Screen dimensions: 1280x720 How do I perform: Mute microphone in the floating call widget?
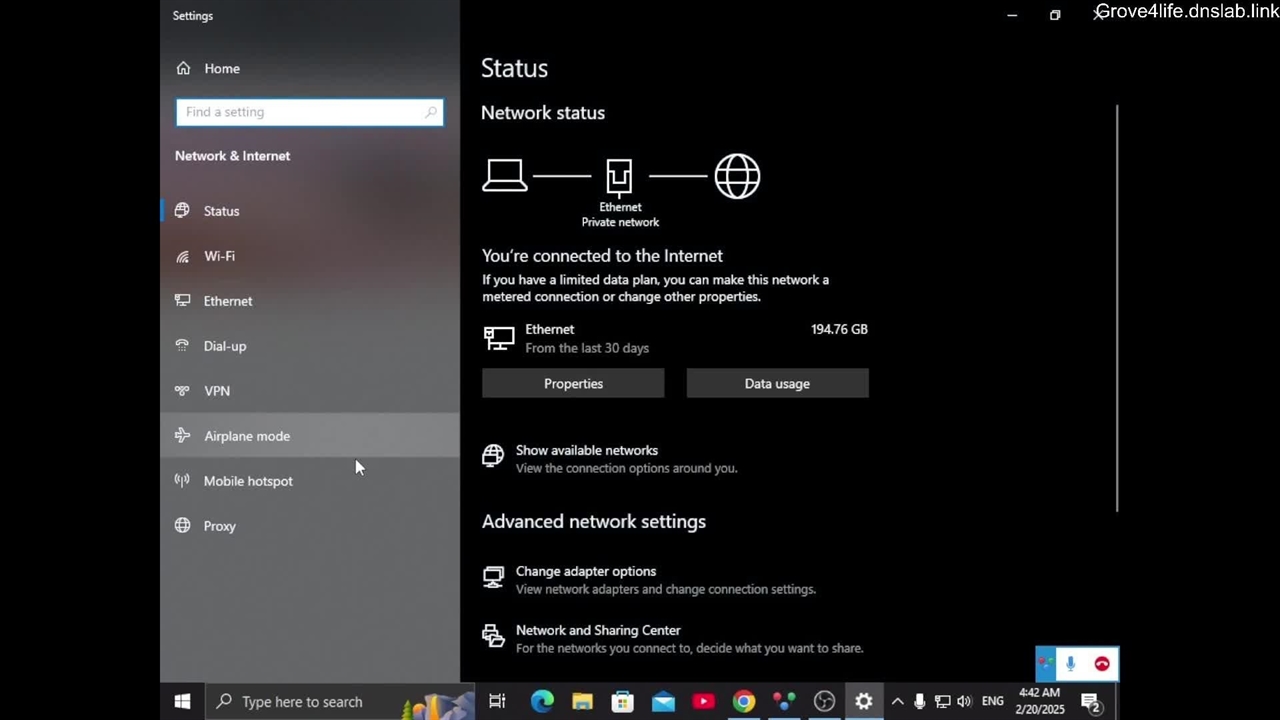1070,664
